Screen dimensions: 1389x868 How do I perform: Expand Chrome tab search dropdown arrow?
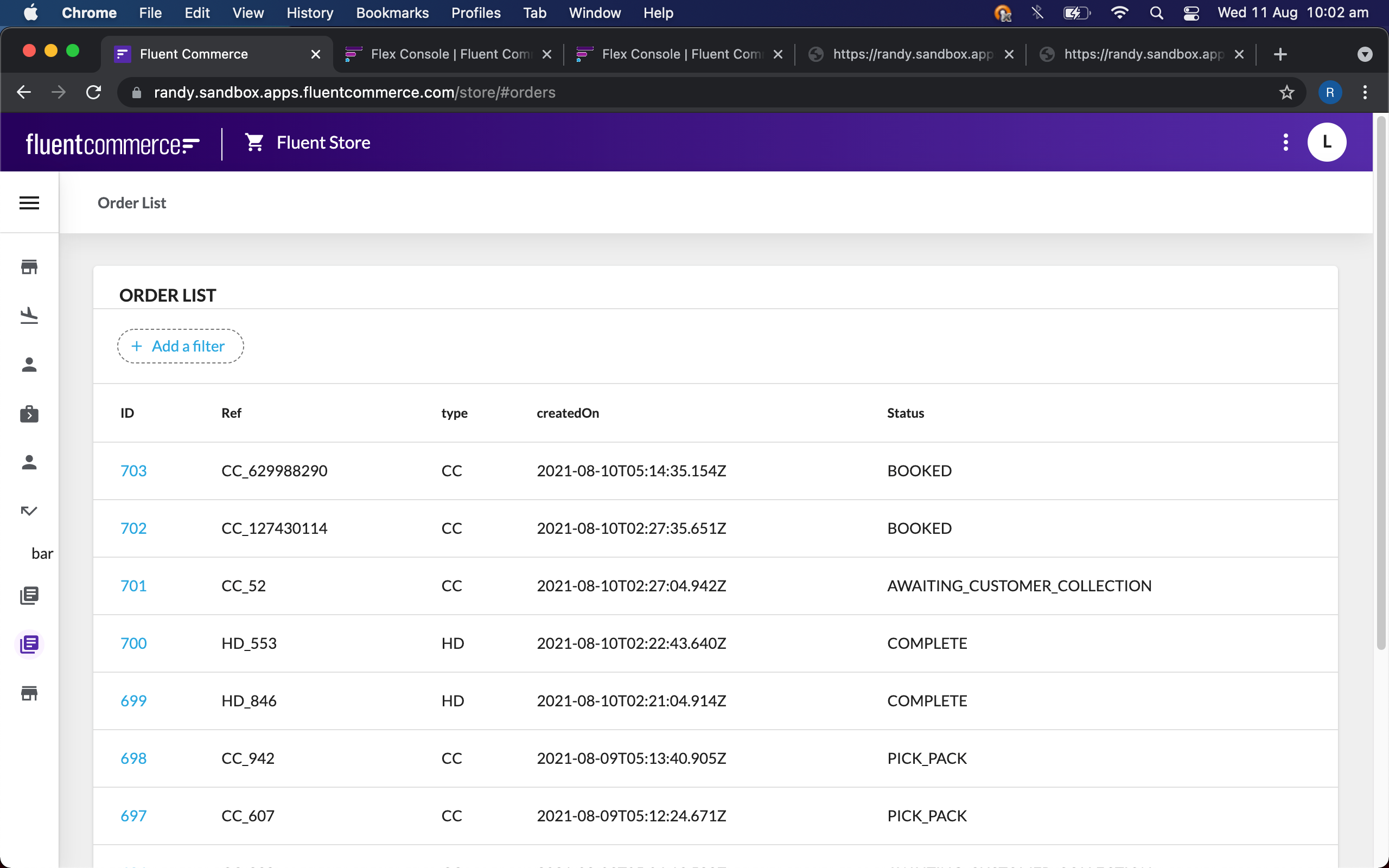pos(1365,54)
